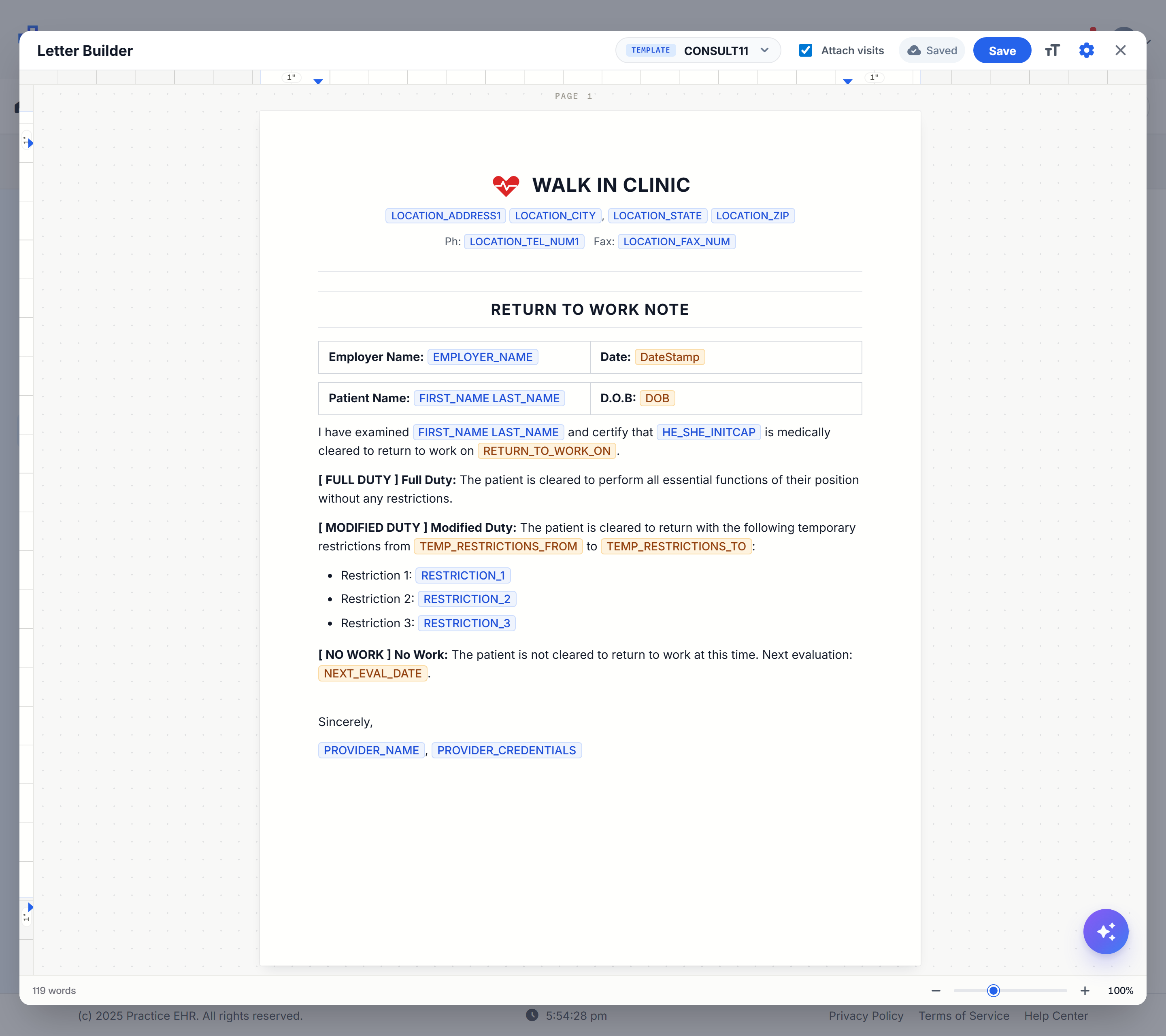Select the LOCATION_FAX_NUM field tag
The height and width of the screenshot is (1036, 1166).
click(677, 241)
